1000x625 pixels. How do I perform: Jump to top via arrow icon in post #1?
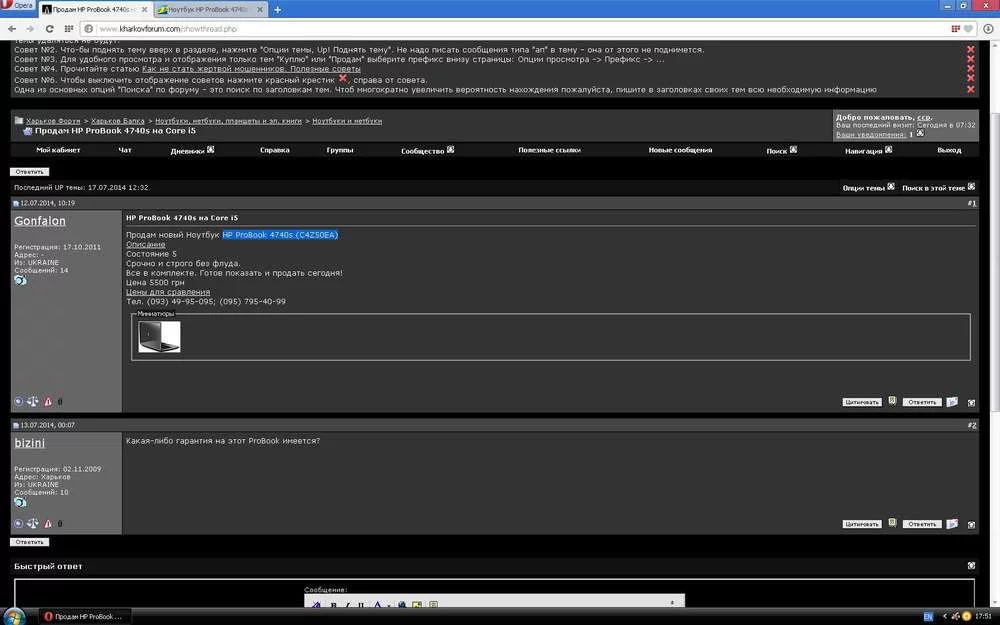(x=971, y=402)
